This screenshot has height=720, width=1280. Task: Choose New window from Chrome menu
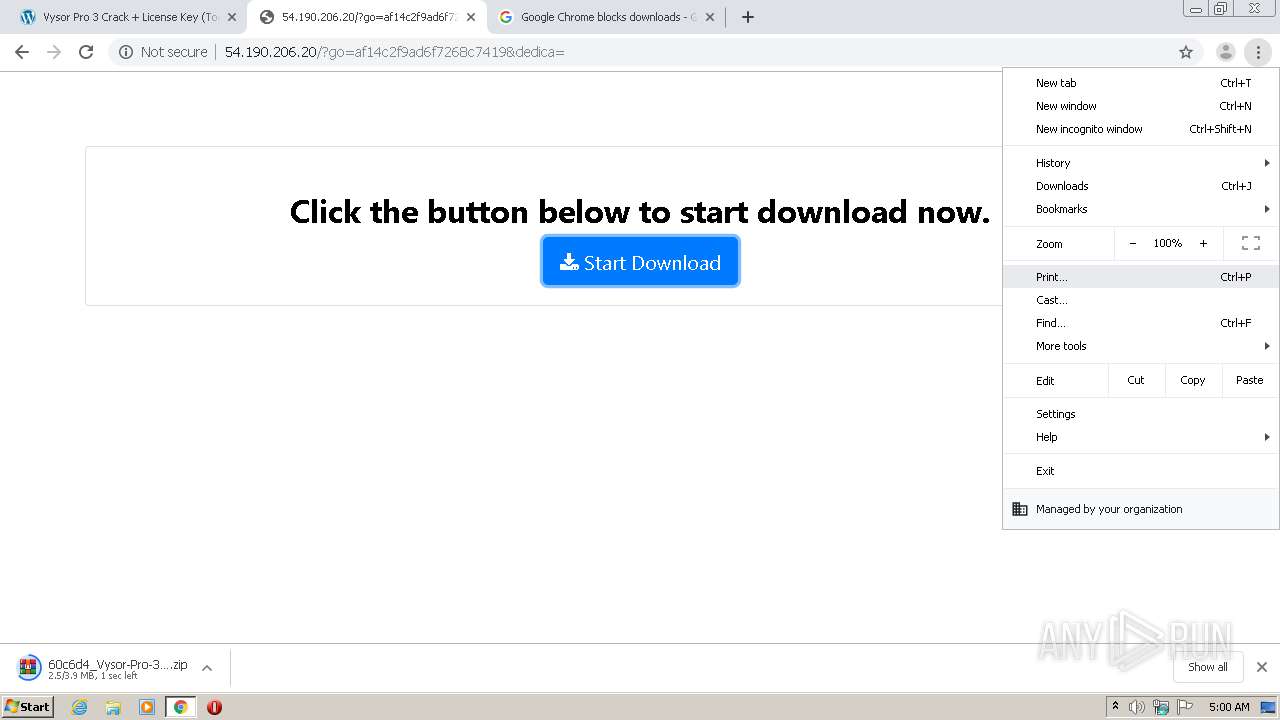coord(1141,106)
